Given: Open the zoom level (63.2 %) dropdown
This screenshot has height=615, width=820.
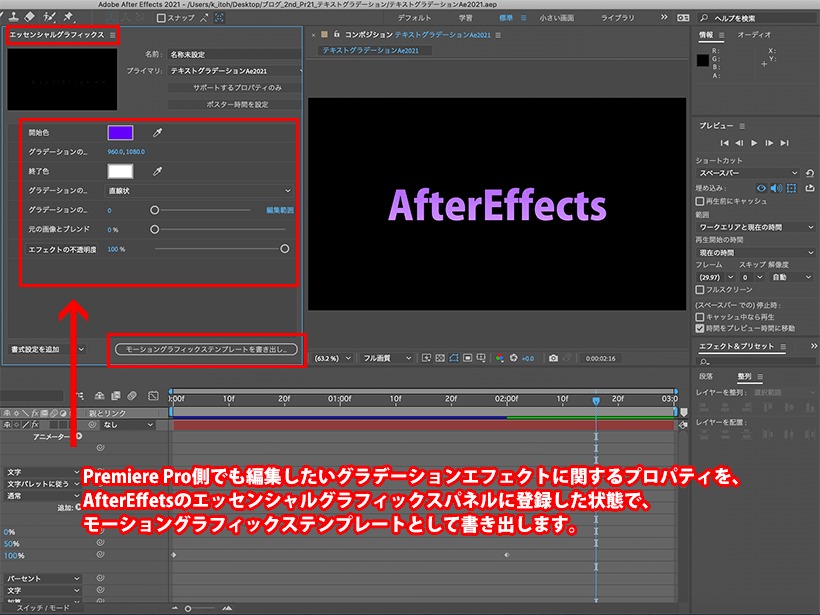Looking at the screenshot, I should (332, 358).
